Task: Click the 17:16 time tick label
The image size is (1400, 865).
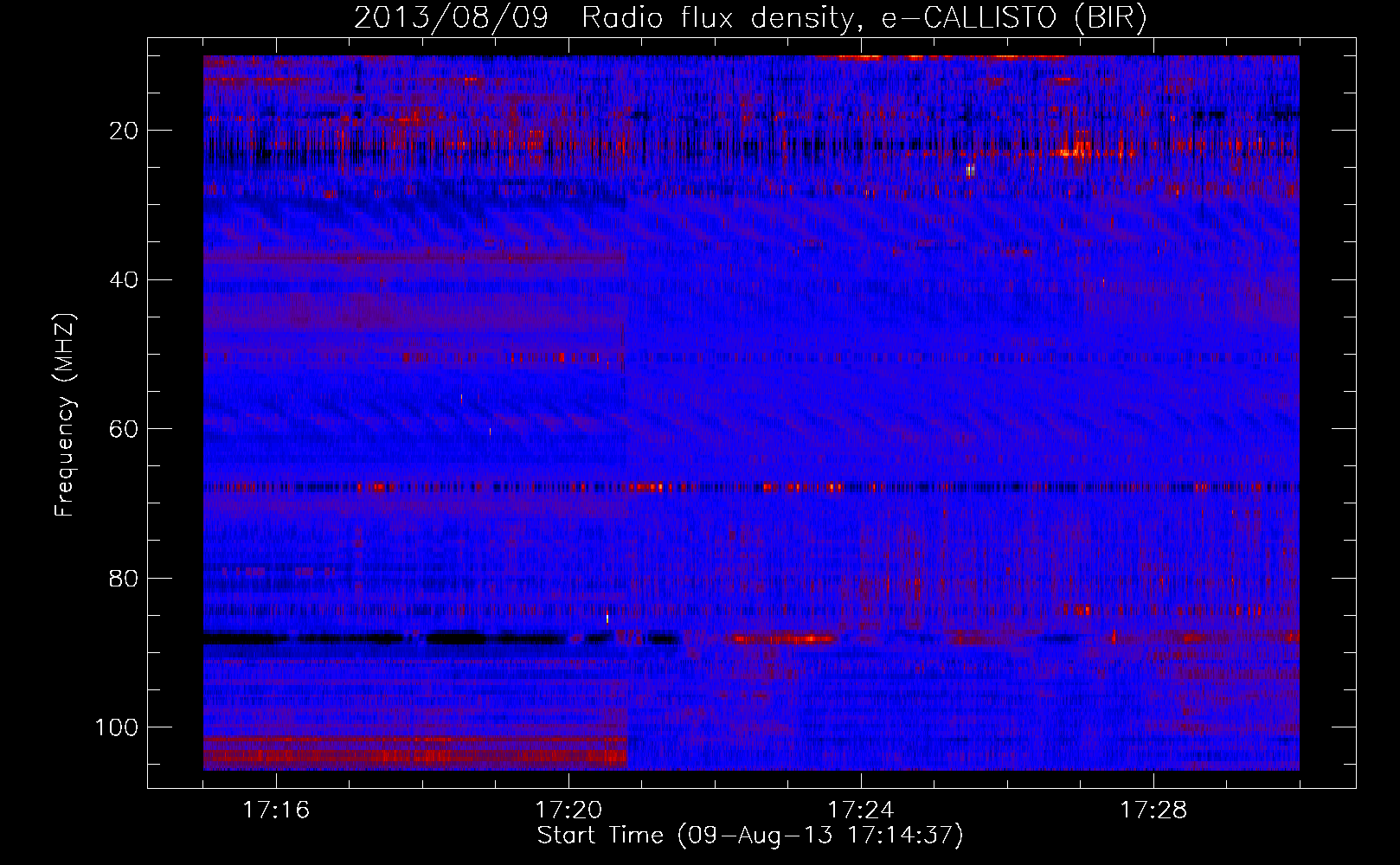Action: [276, 810]
